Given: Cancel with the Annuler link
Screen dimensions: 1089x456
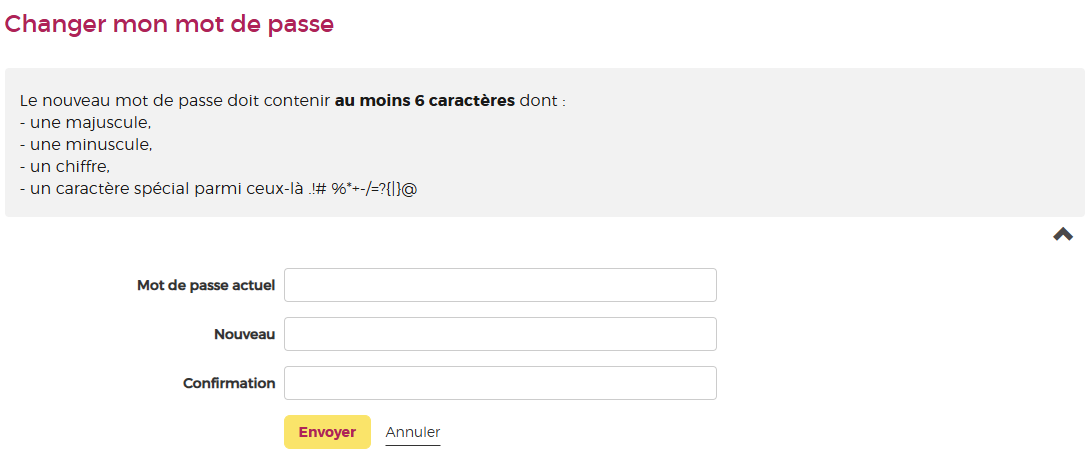Looking at the screenshot, I should 412,432.
